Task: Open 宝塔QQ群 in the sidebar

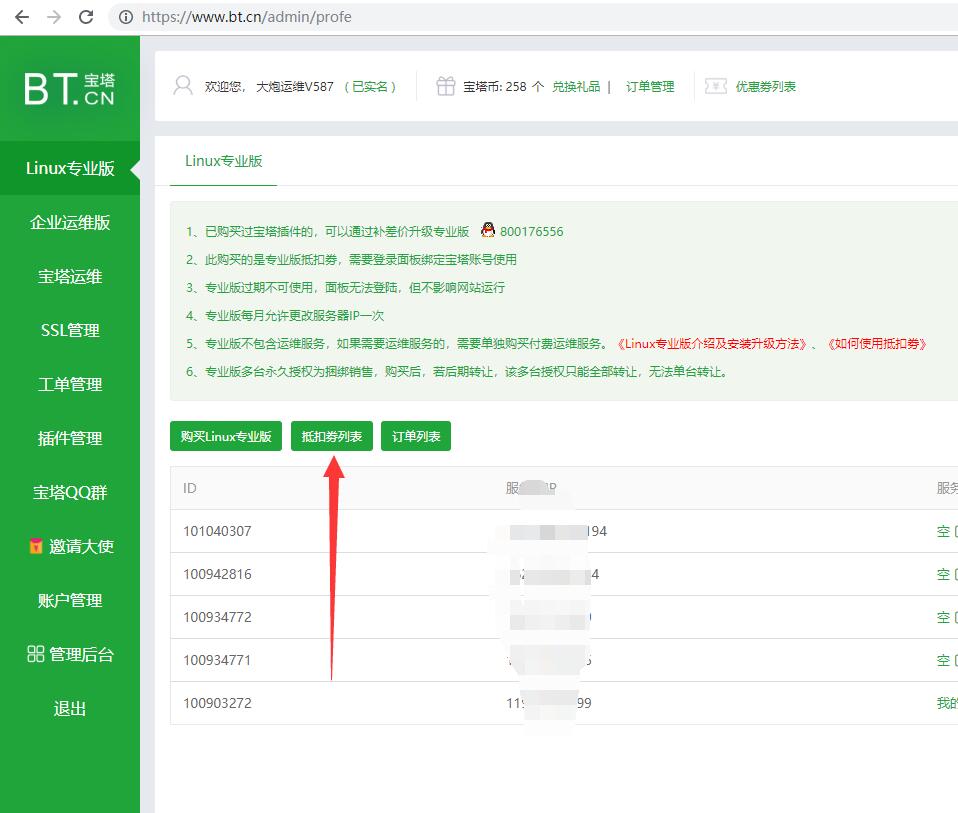Action: pos(70,492)
